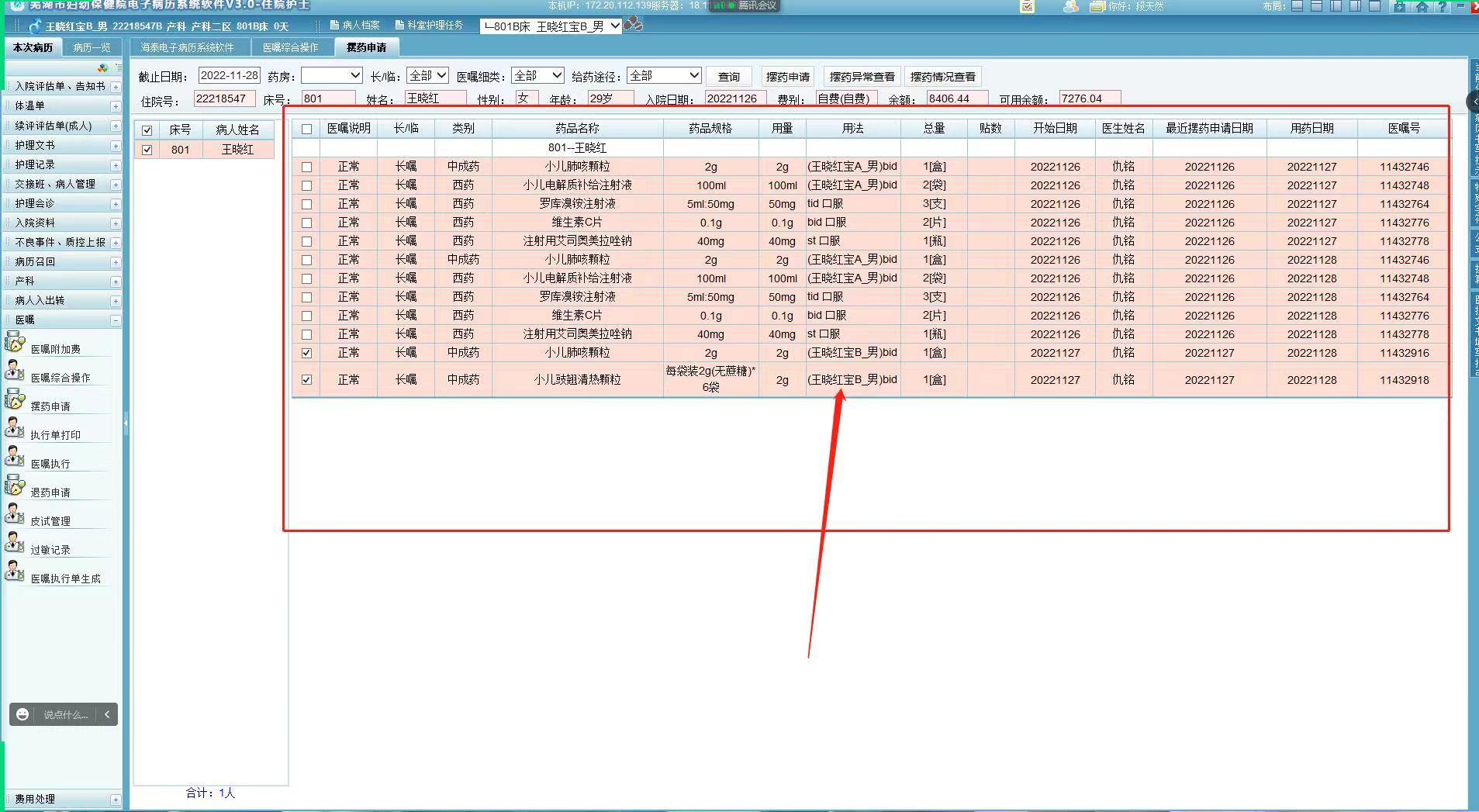Click the 摆药申请 medicine icon in sidebar
The height and width of the screenshot is (812, 1479).
tap(15, 399)
